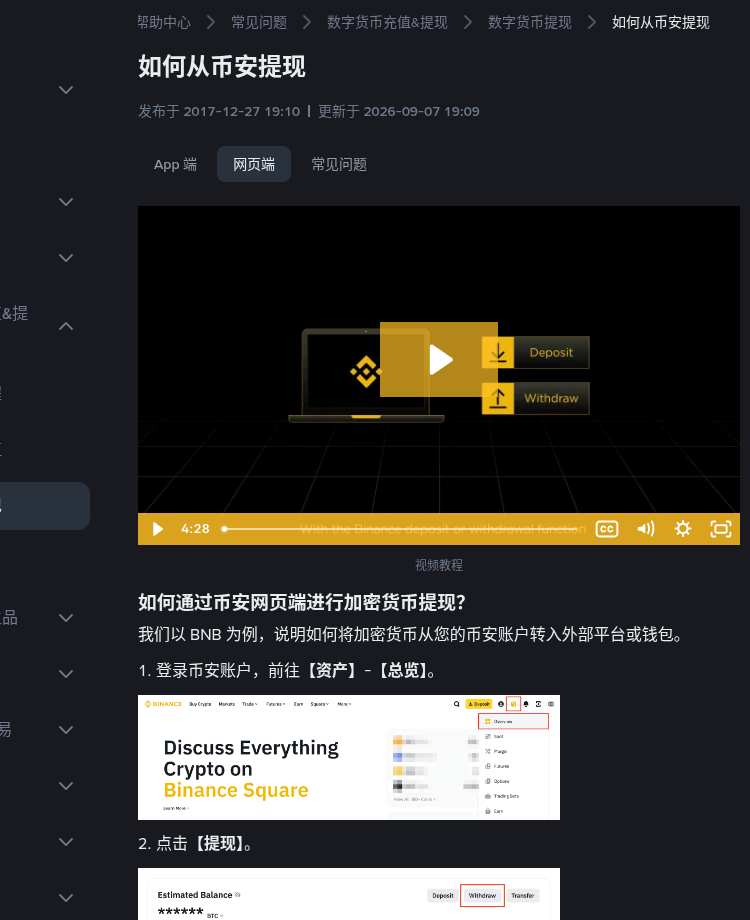Expand the topmost sidebar chevron

[66, 90]
